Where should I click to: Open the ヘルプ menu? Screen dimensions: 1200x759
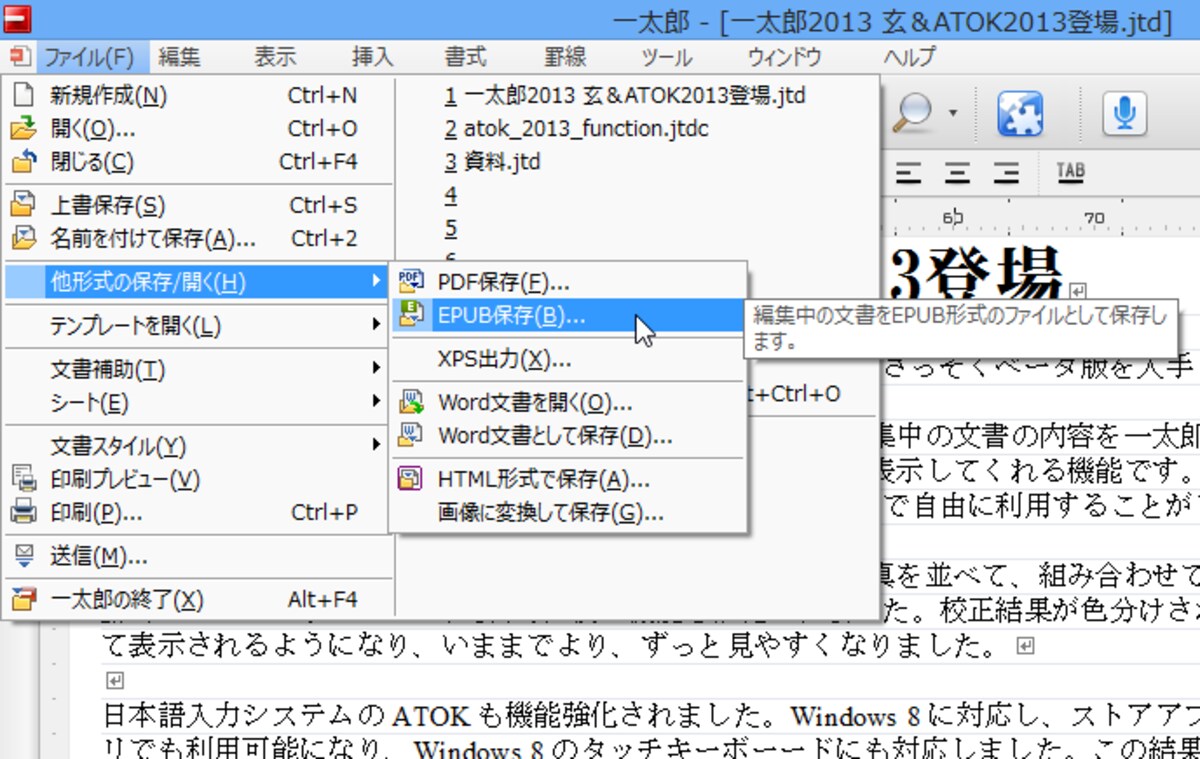pyautogui.click(x=910, y=57)
